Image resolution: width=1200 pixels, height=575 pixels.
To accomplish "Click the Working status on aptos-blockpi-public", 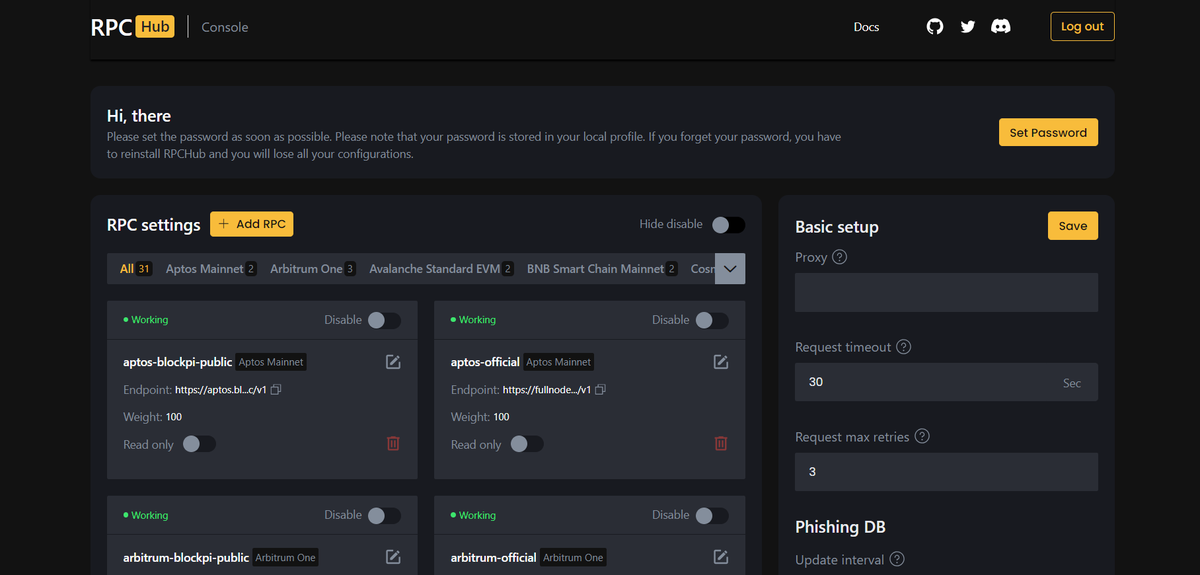I will (146, 320).
